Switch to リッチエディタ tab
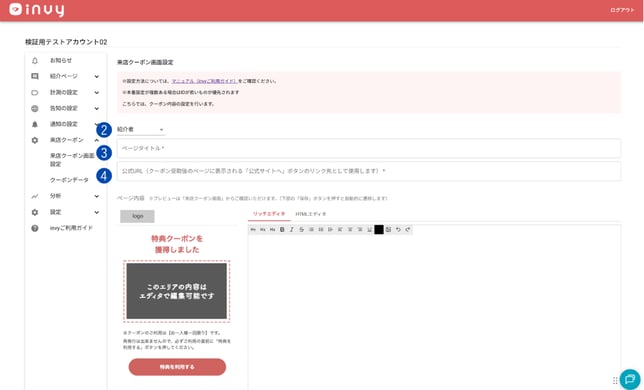Image resolution: width=644 pixels, height=390 pixels. (269, 214)
